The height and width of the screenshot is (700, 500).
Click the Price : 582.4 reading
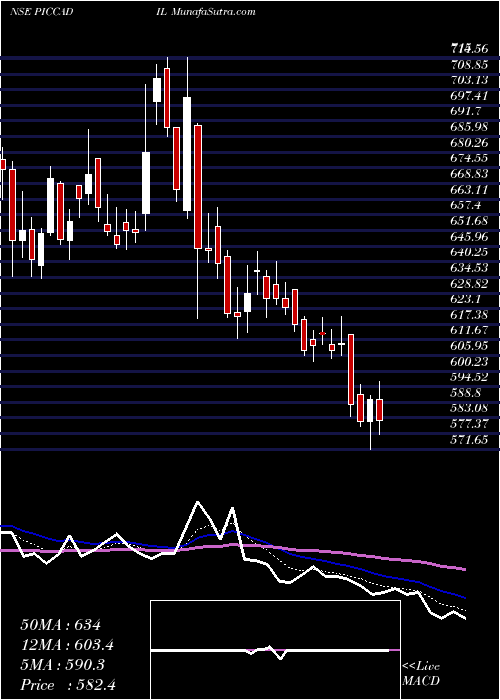click(68, 685)
